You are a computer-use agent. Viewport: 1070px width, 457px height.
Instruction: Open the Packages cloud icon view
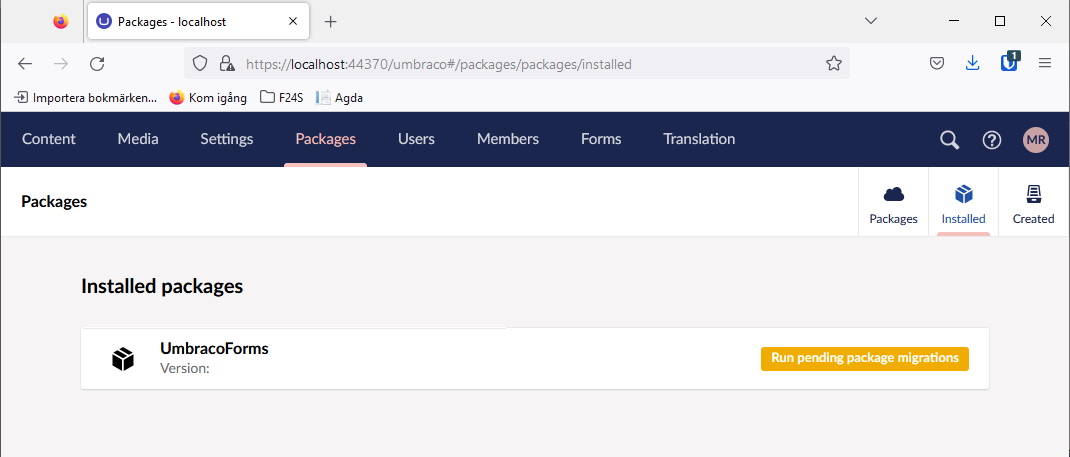[893, 203]
